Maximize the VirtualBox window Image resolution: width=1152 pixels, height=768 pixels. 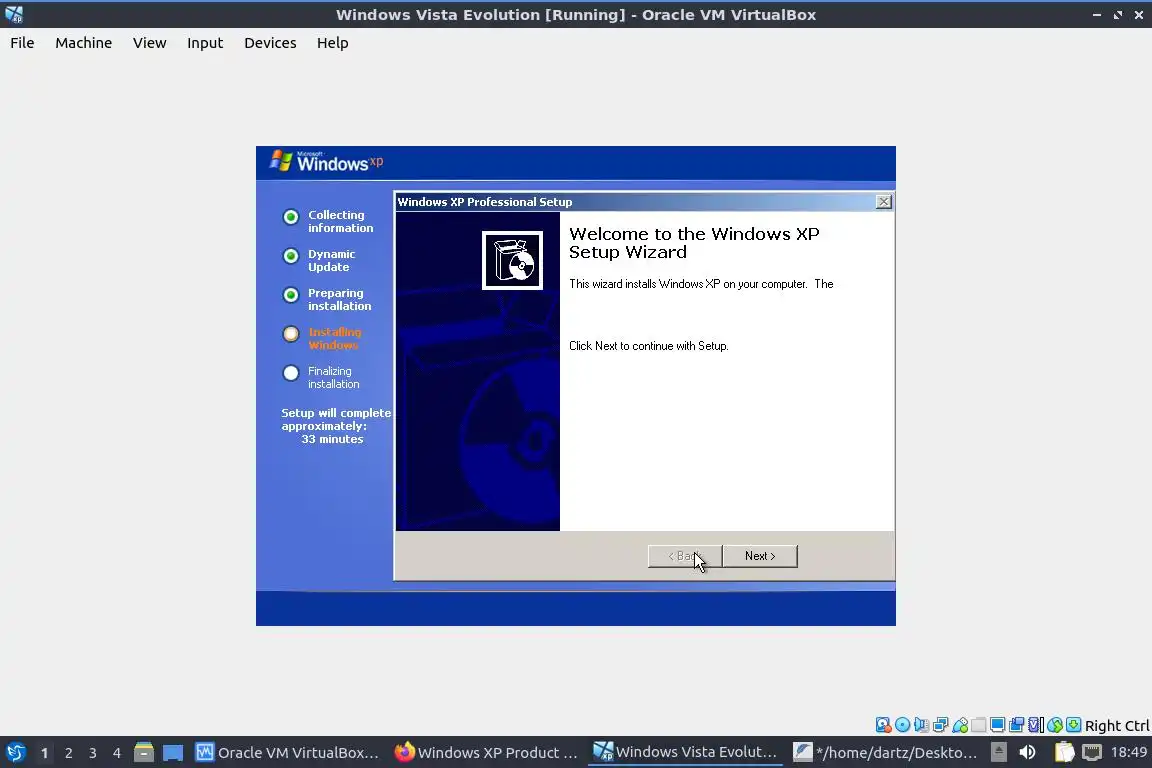(x=1117, y=15)
